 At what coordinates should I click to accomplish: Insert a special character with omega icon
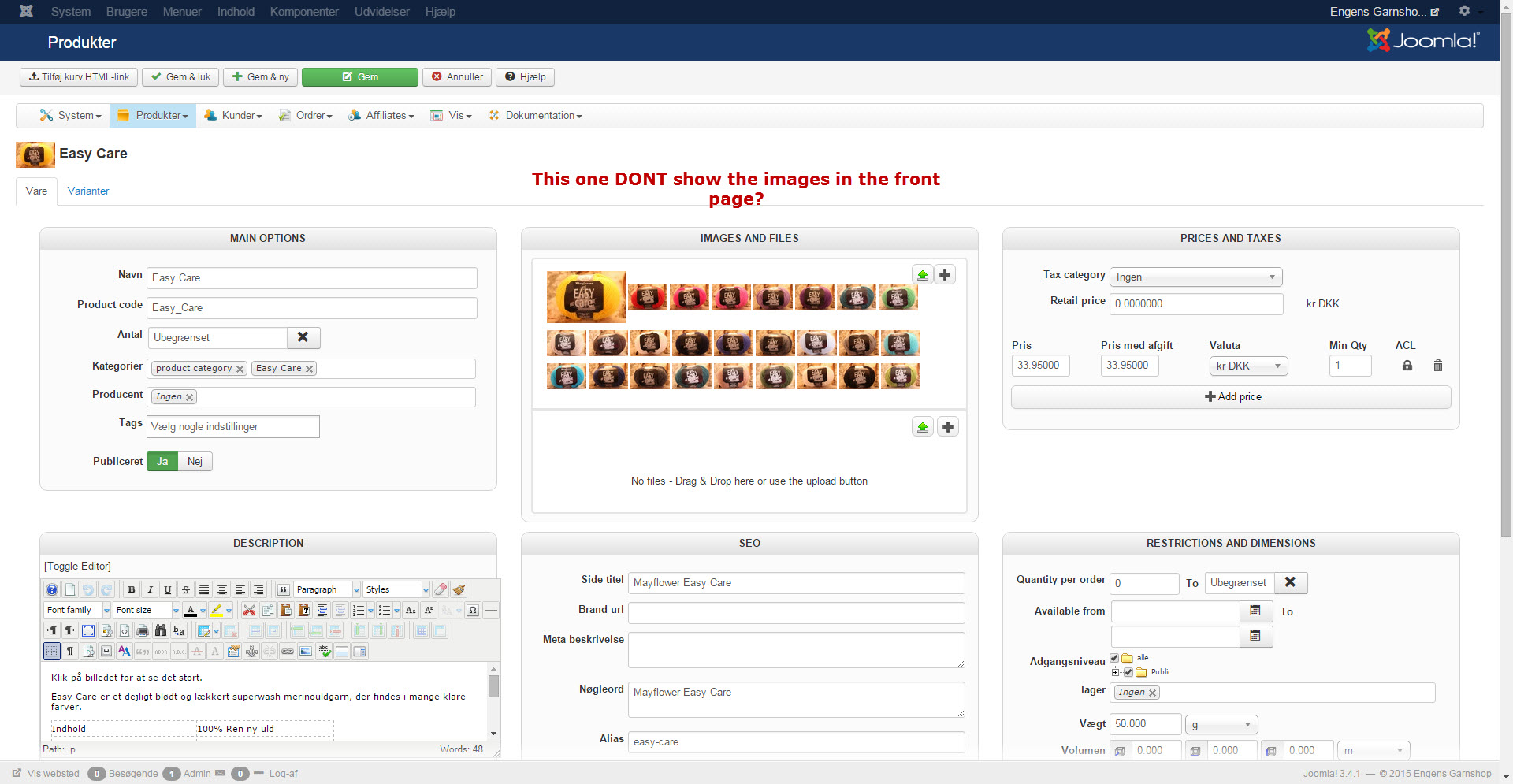tap(473, 610)
